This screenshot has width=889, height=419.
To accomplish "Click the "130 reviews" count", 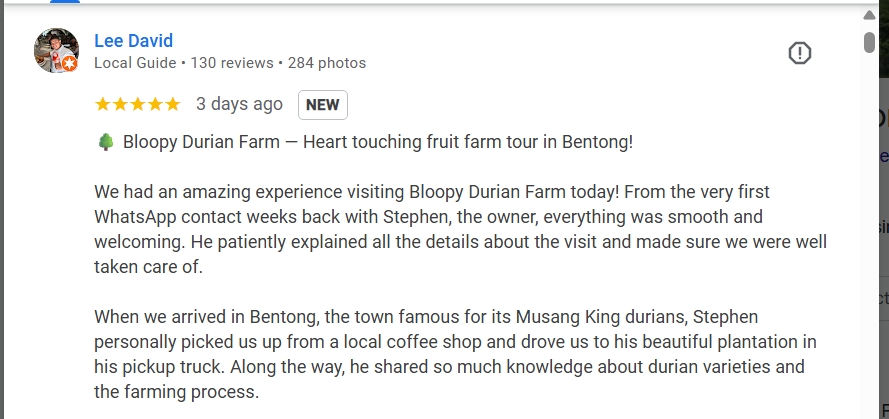I will point(232,63).
